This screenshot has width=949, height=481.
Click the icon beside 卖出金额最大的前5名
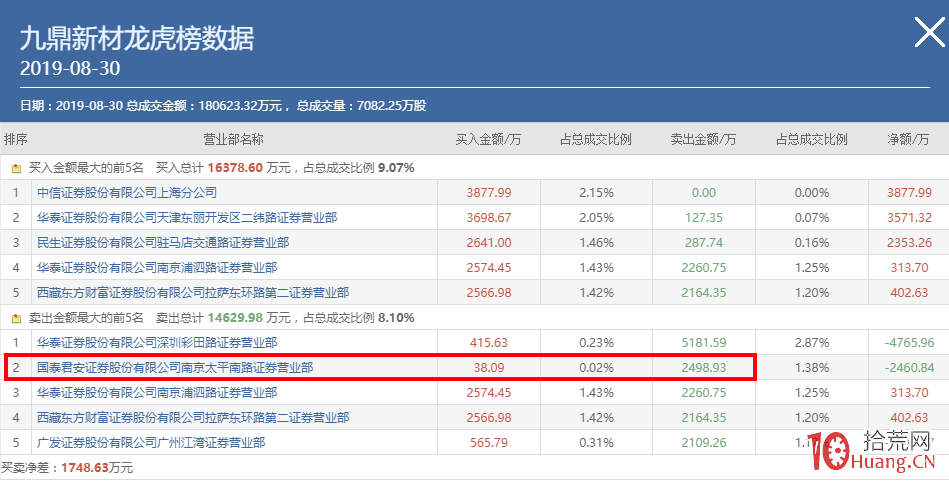point(16,318)
